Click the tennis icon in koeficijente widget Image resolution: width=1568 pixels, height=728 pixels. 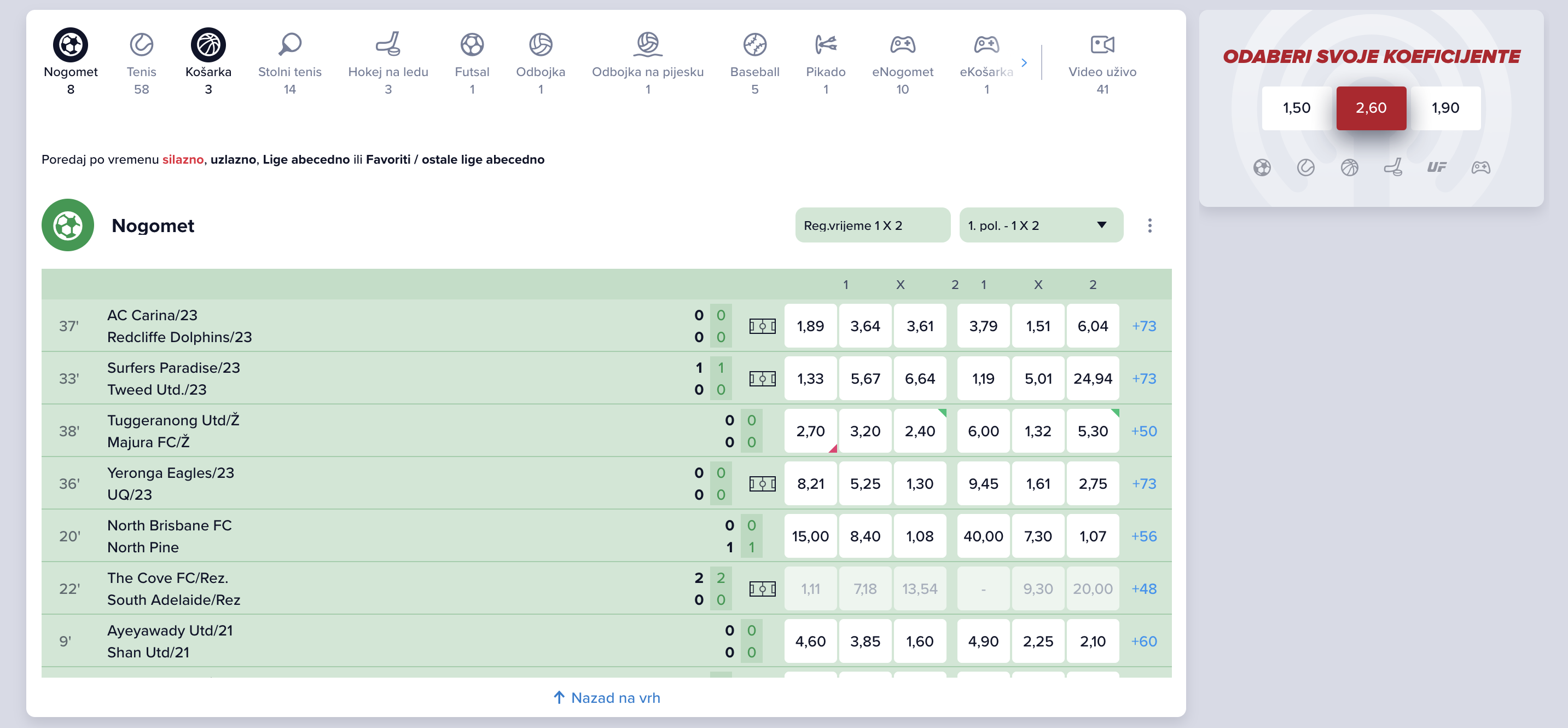[x=1305, y=167]
